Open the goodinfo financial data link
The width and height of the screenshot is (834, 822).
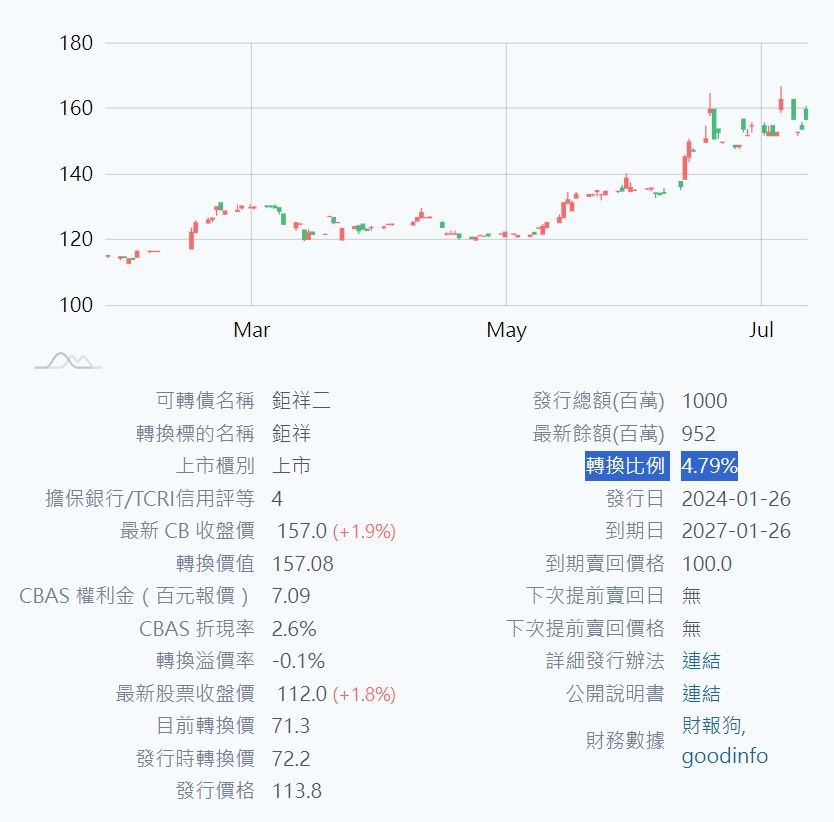coord(724,756)
